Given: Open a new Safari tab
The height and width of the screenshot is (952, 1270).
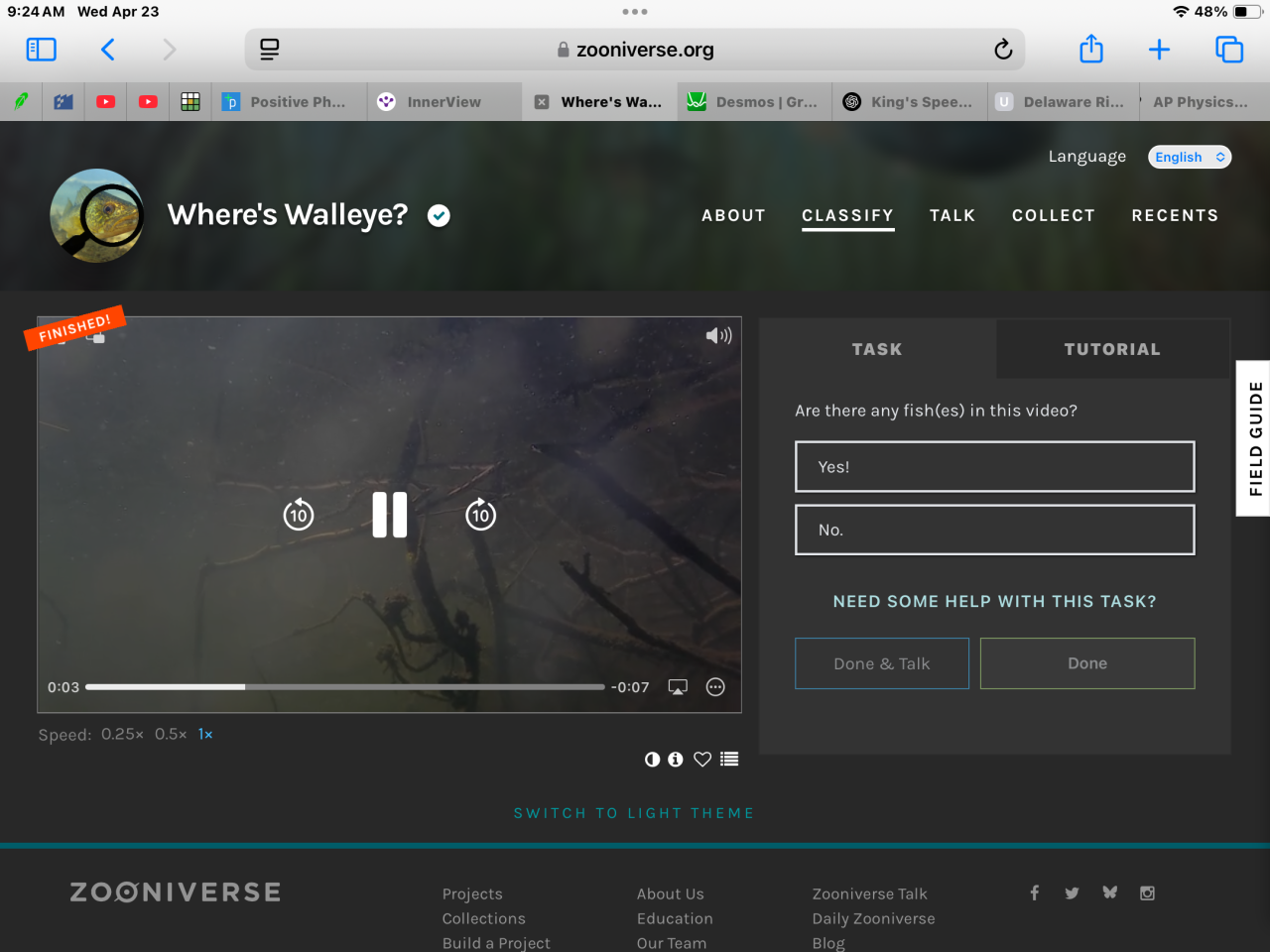Looking at the screenshot, I should [x=1159, y=50].
